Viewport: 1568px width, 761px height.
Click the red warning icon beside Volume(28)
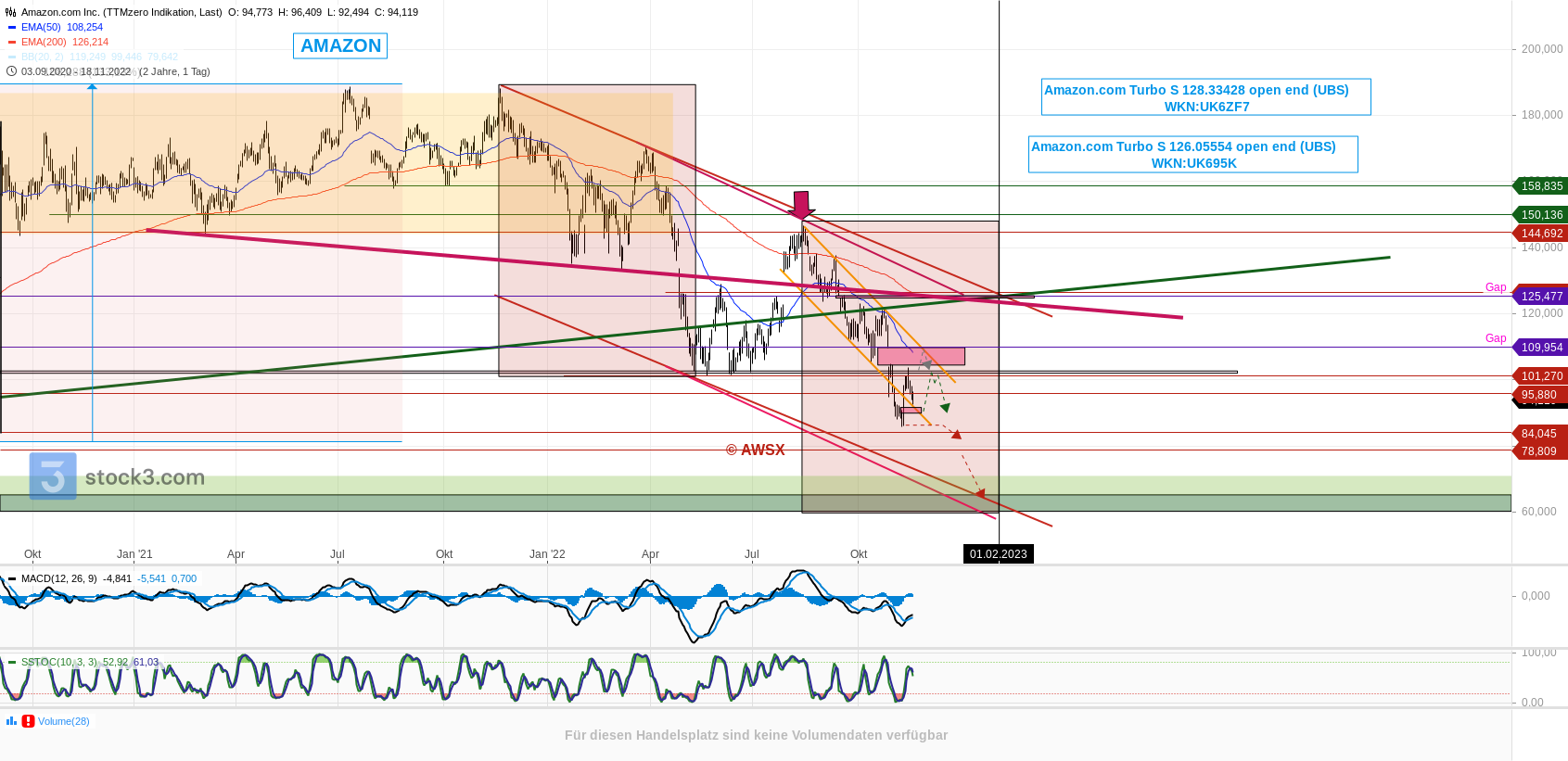point(29,721)
